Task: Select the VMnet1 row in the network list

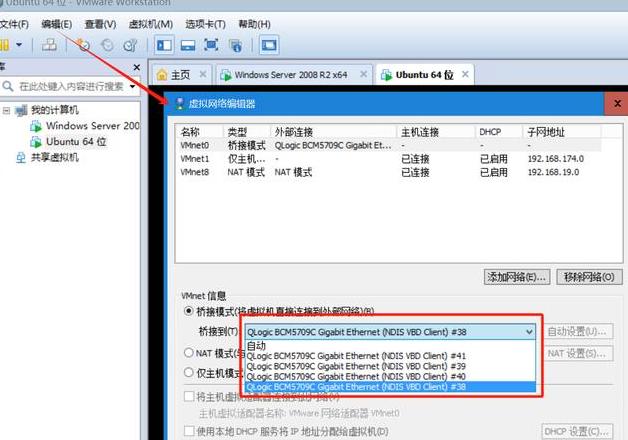Action: (x=388, y=159)
